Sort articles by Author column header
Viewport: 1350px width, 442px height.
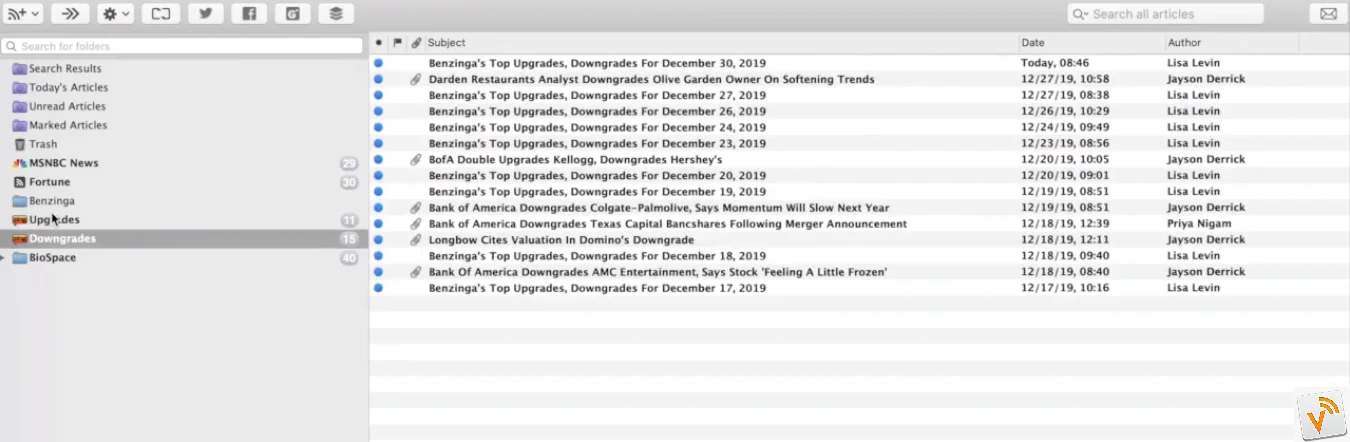click(1232, 43)
